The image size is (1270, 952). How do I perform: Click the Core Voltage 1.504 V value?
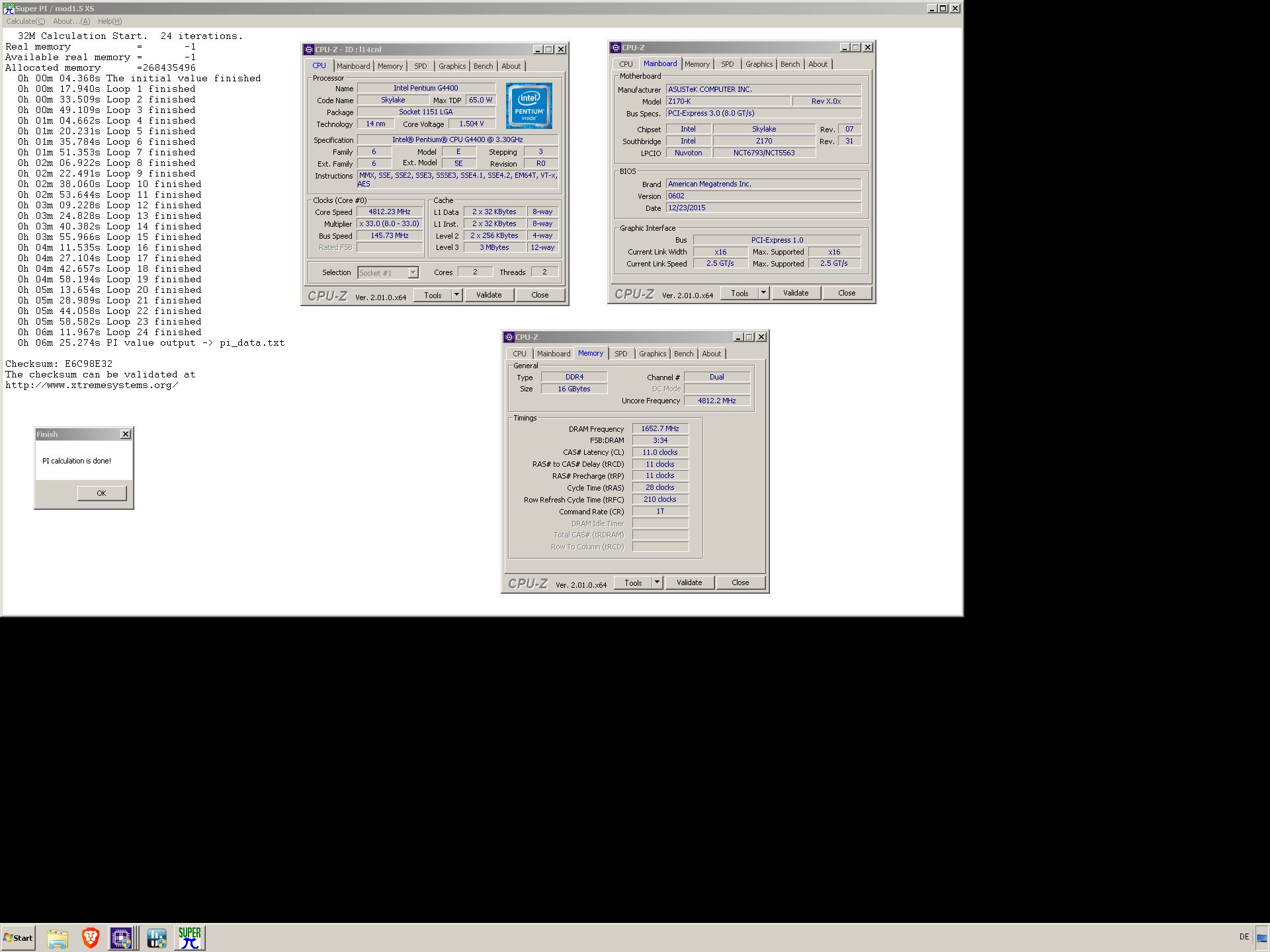(x=472, y=124)
